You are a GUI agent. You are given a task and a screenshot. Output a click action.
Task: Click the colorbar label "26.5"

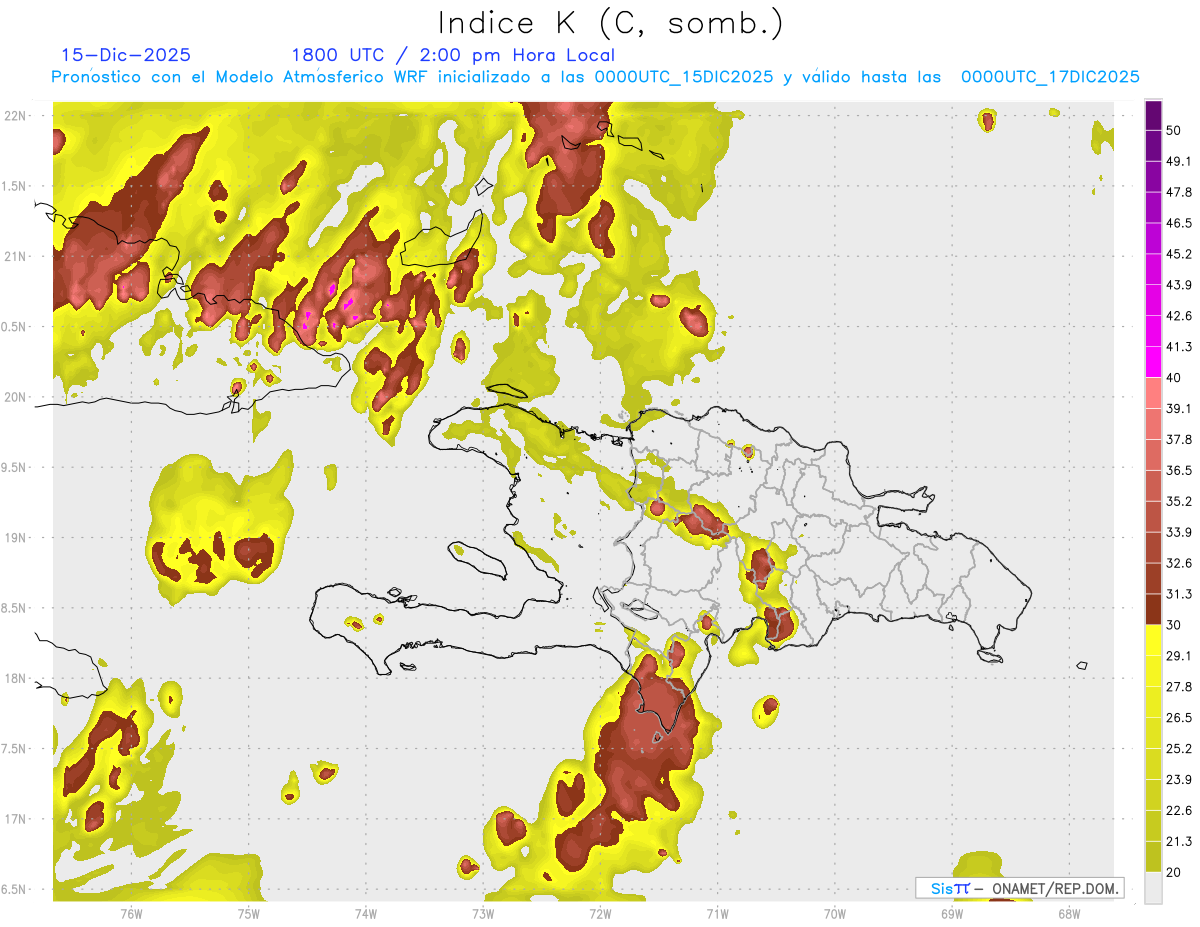pyautogui.click(x=1179, y=718)
